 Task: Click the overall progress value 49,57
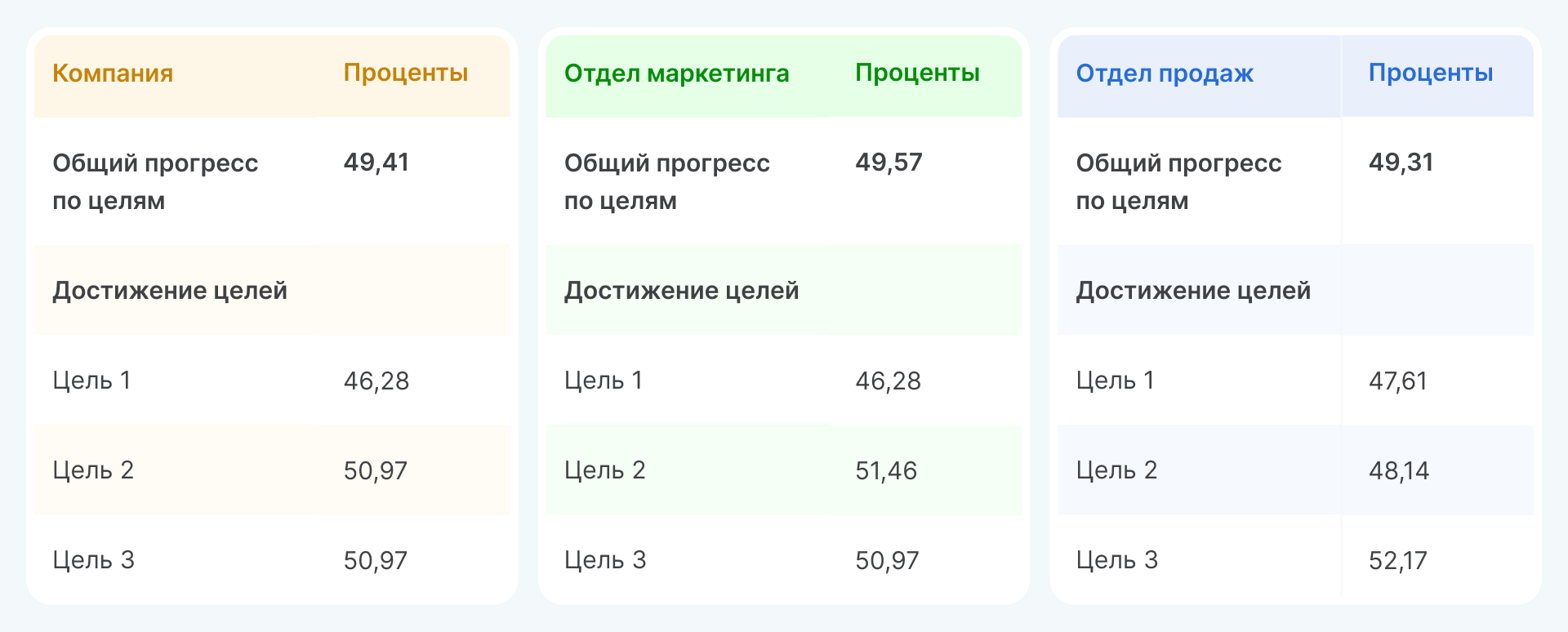point(889,162)
